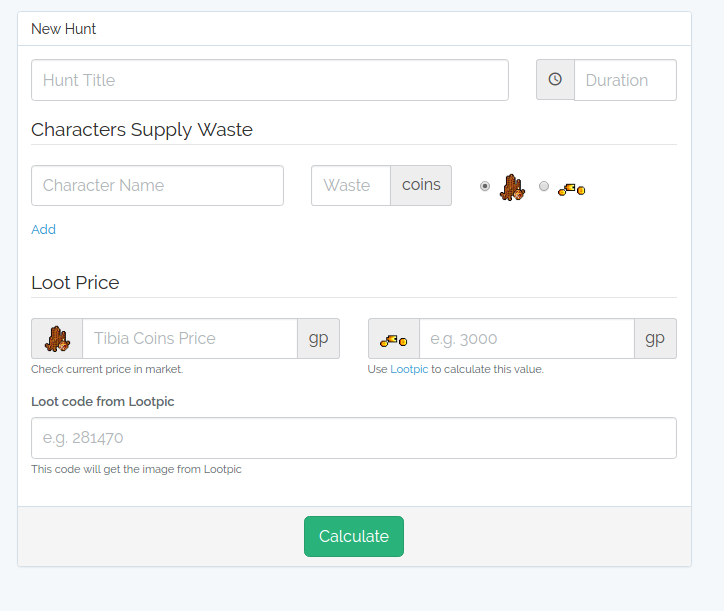724x611 pixels.
Task: Click the Tibia coin icon next to first radio
Action: click(512, 187)
